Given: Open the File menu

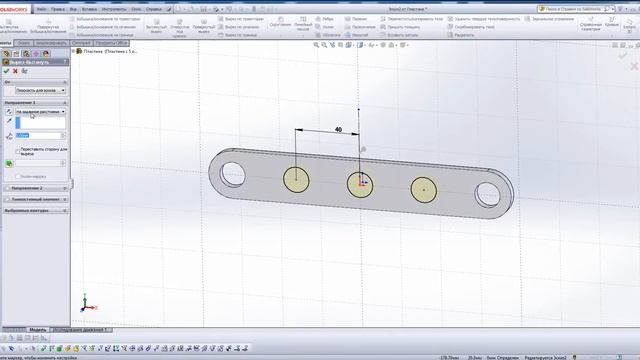Looking at the screenshot, I should coord(41,9).
